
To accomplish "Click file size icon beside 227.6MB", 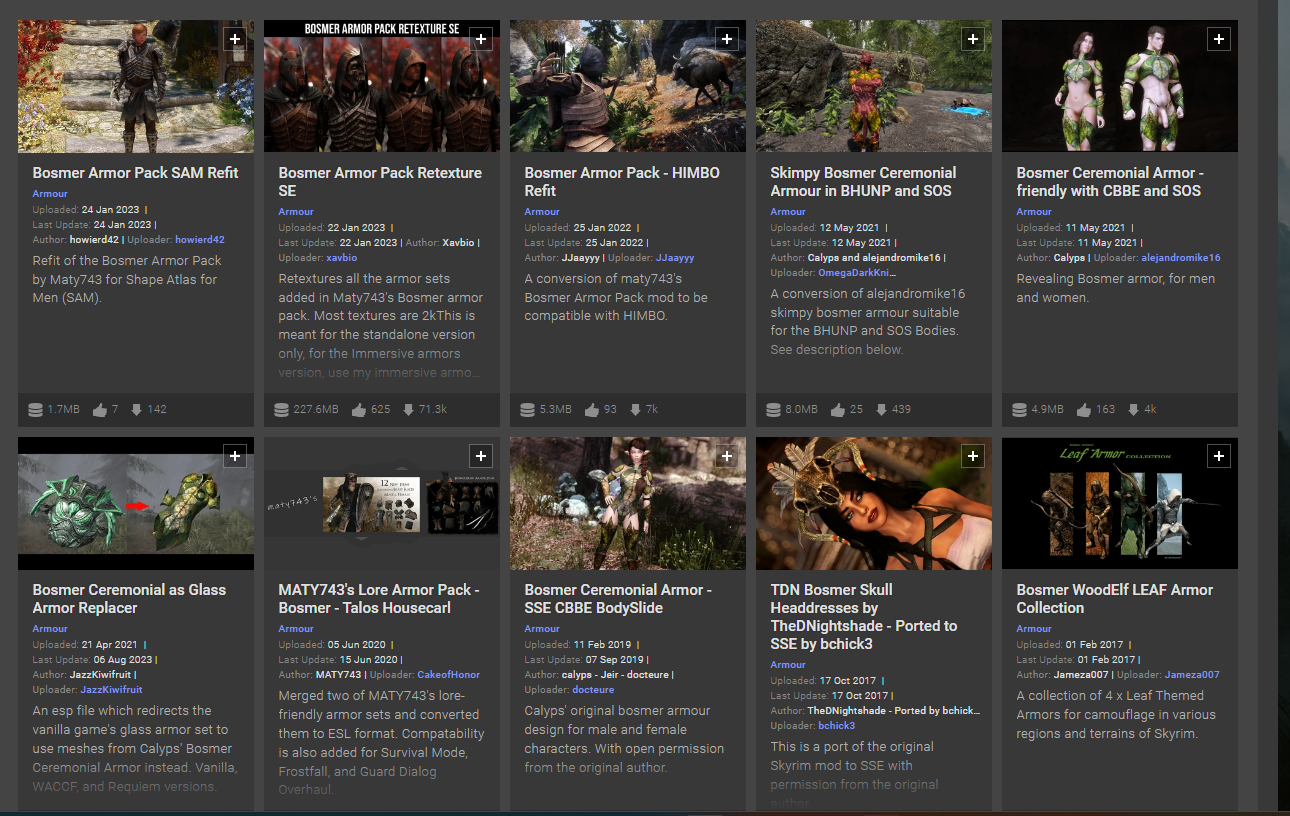I will click(x=282, y=409).
